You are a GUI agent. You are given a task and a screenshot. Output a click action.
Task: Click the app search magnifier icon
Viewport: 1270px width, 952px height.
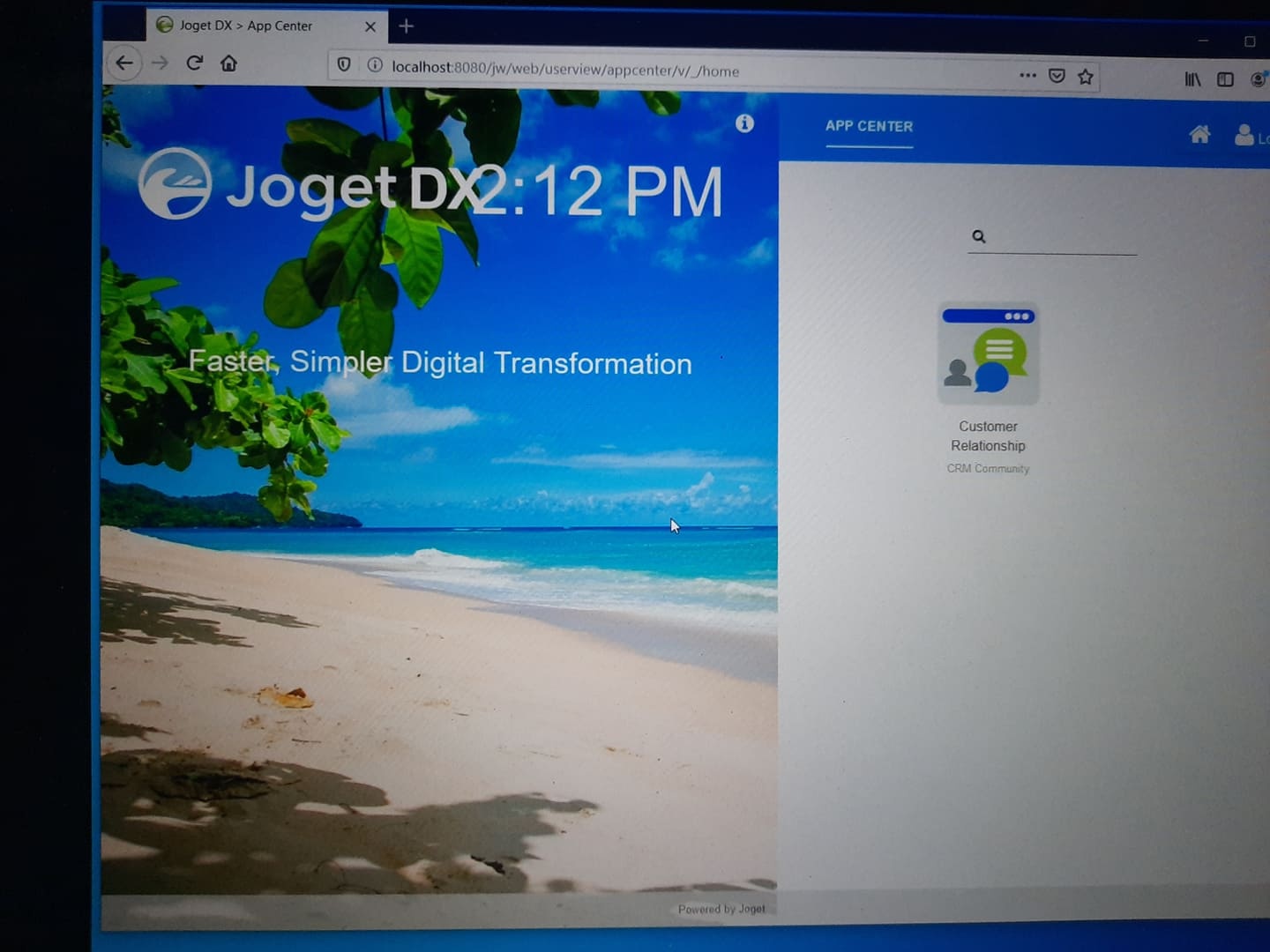[979, 236]
